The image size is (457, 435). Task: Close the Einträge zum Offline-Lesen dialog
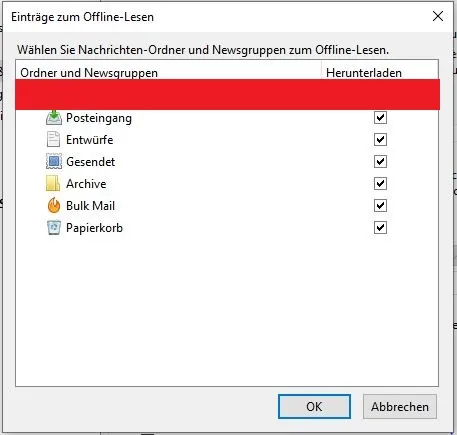[x=438, y=16]
